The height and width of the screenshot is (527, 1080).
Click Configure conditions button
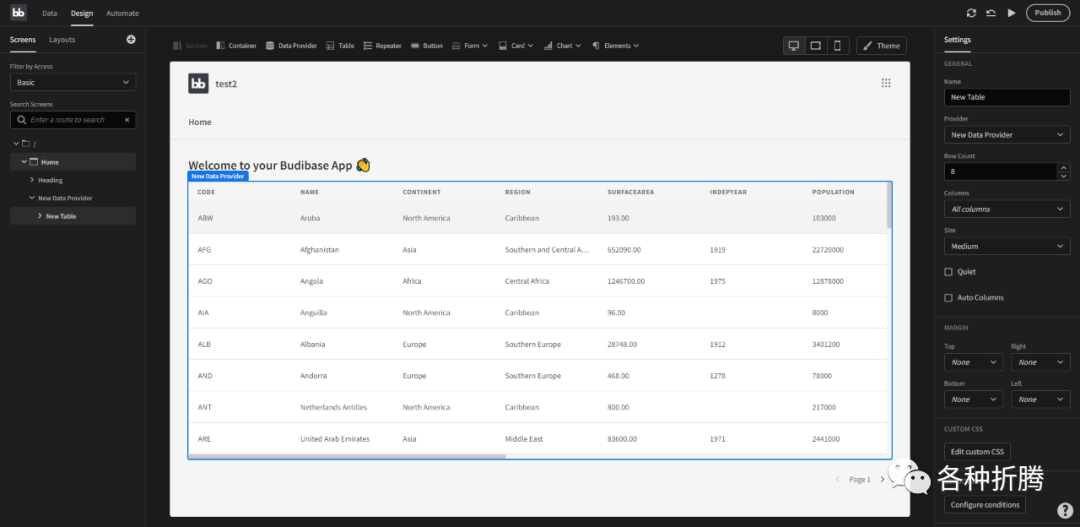pyautogui.click(x=985, y=505)
